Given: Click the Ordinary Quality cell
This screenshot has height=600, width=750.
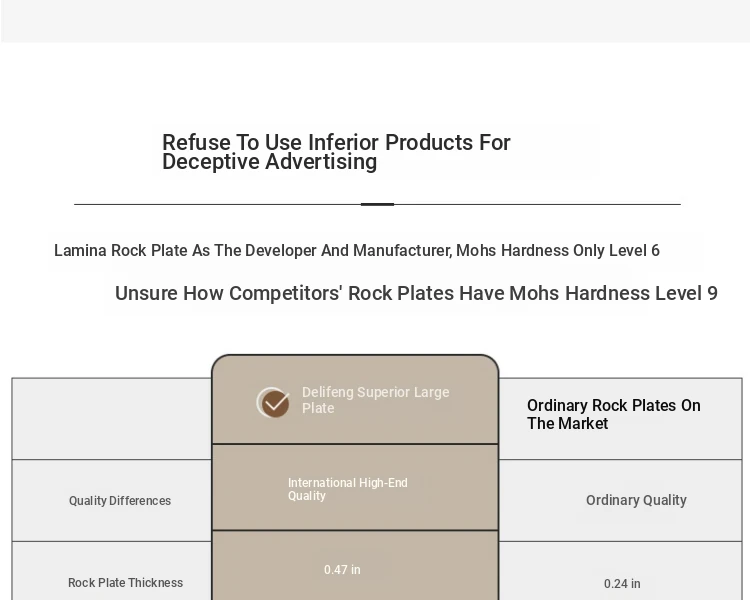Looking at the screenshot, I should coord(636,500).
